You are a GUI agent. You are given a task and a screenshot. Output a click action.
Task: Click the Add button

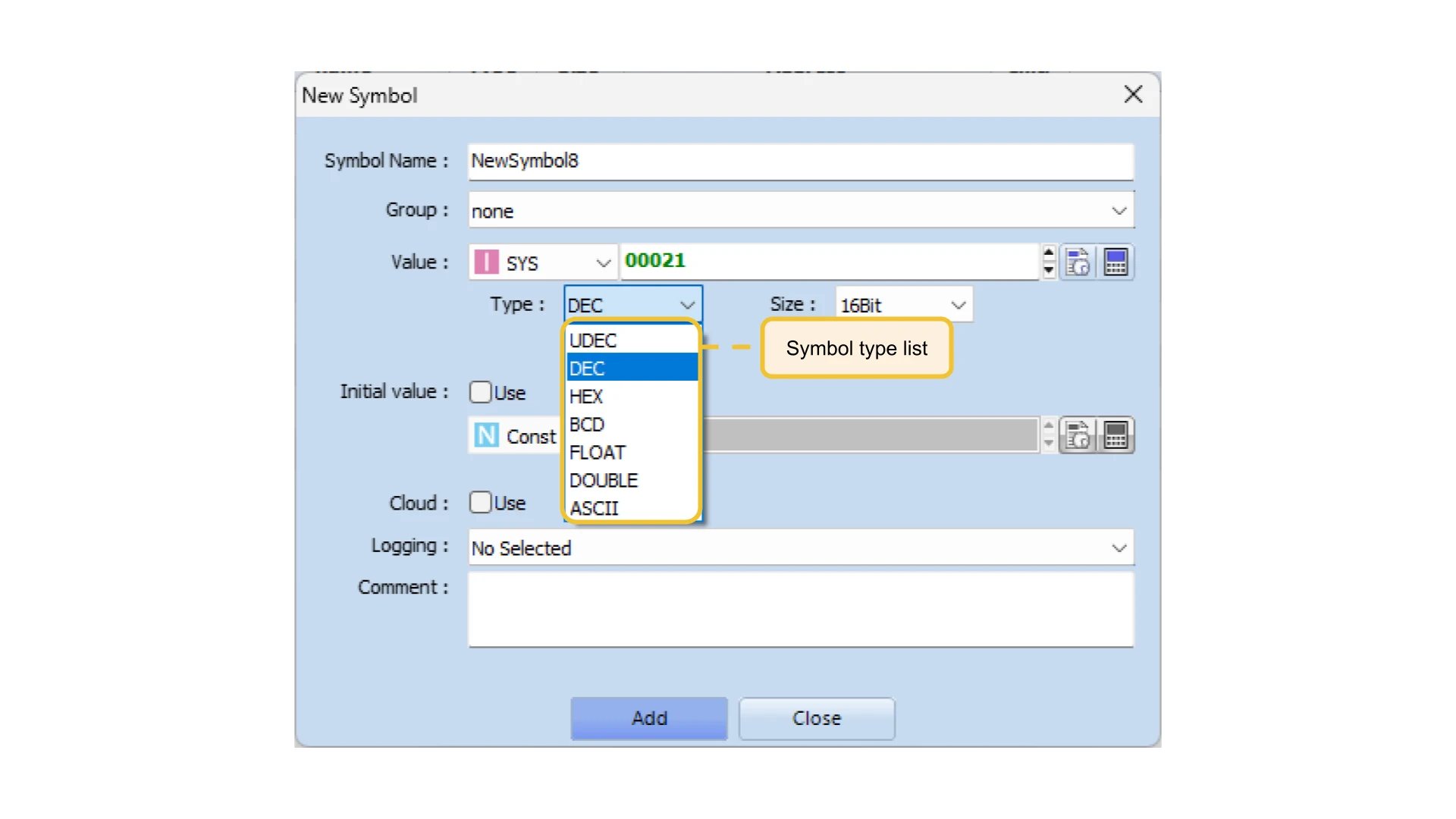[x=649, y=718]
